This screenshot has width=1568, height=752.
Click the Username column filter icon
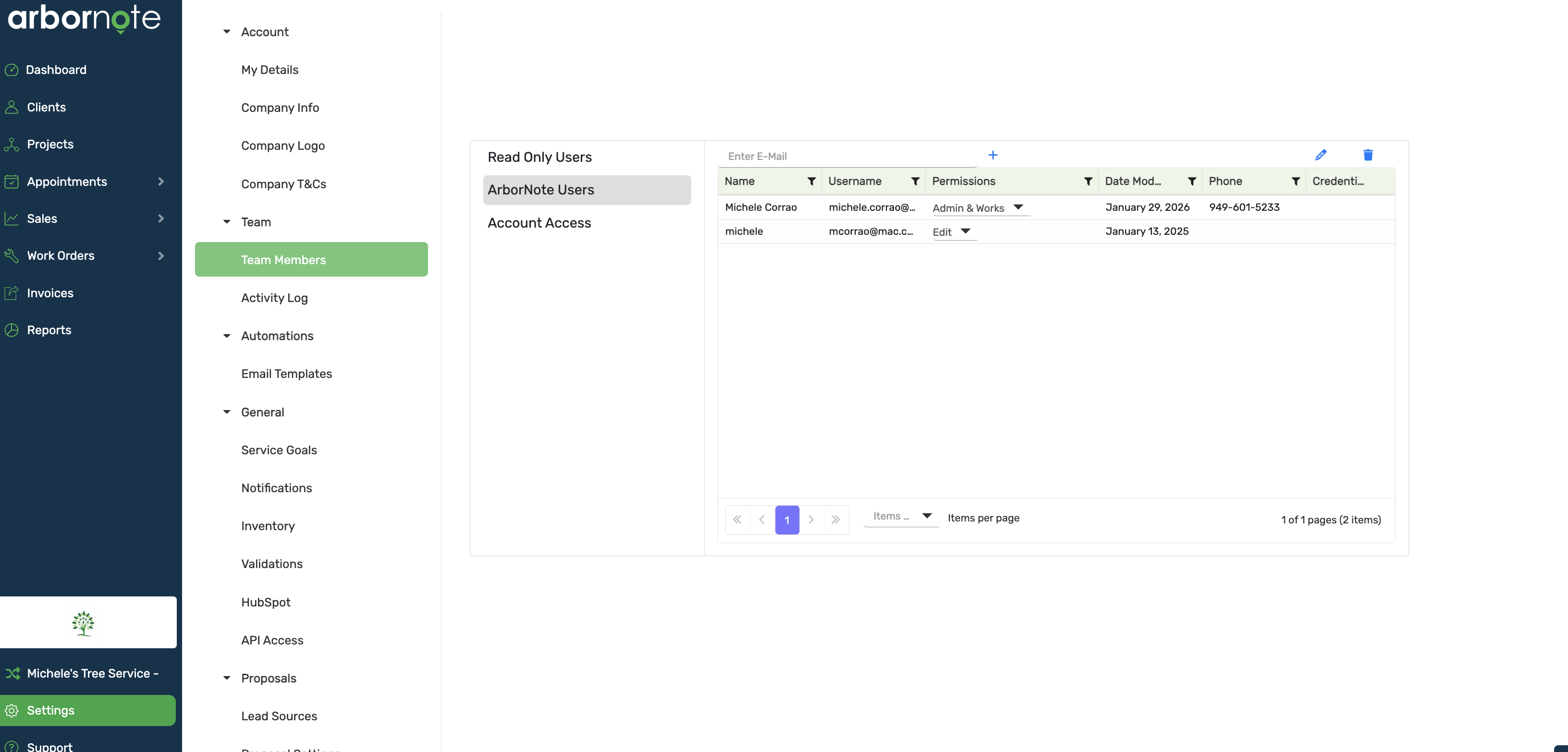coord(914,182)
